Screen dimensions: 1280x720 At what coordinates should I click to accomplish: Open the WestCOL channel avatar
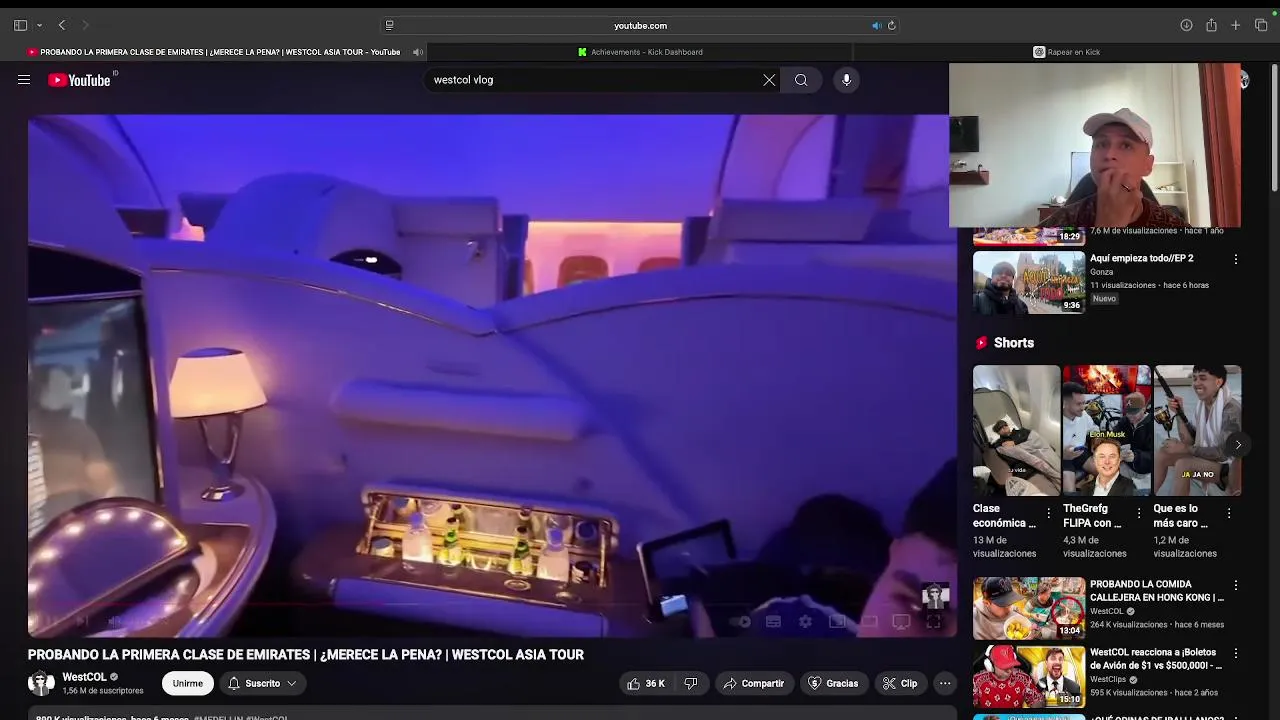click(x=41, y=683)
